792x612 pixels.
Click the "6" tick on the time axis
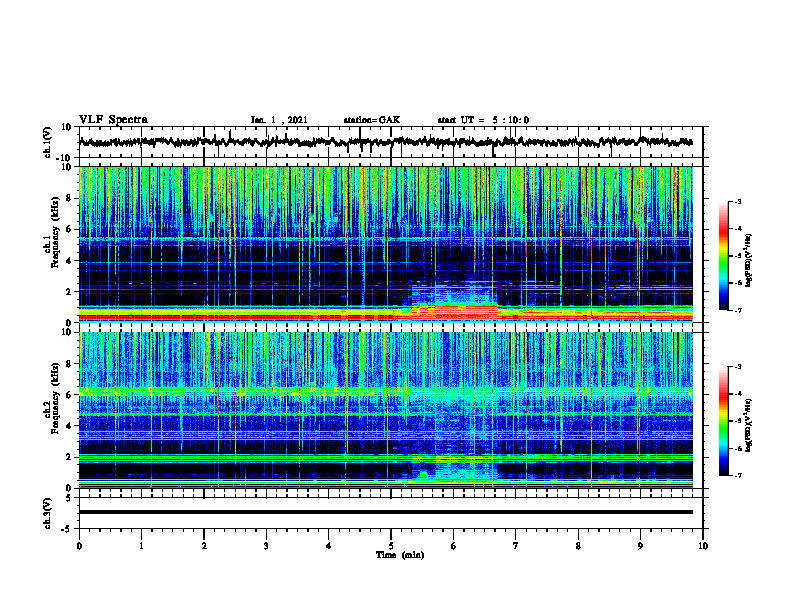click(x=453, y=546)
